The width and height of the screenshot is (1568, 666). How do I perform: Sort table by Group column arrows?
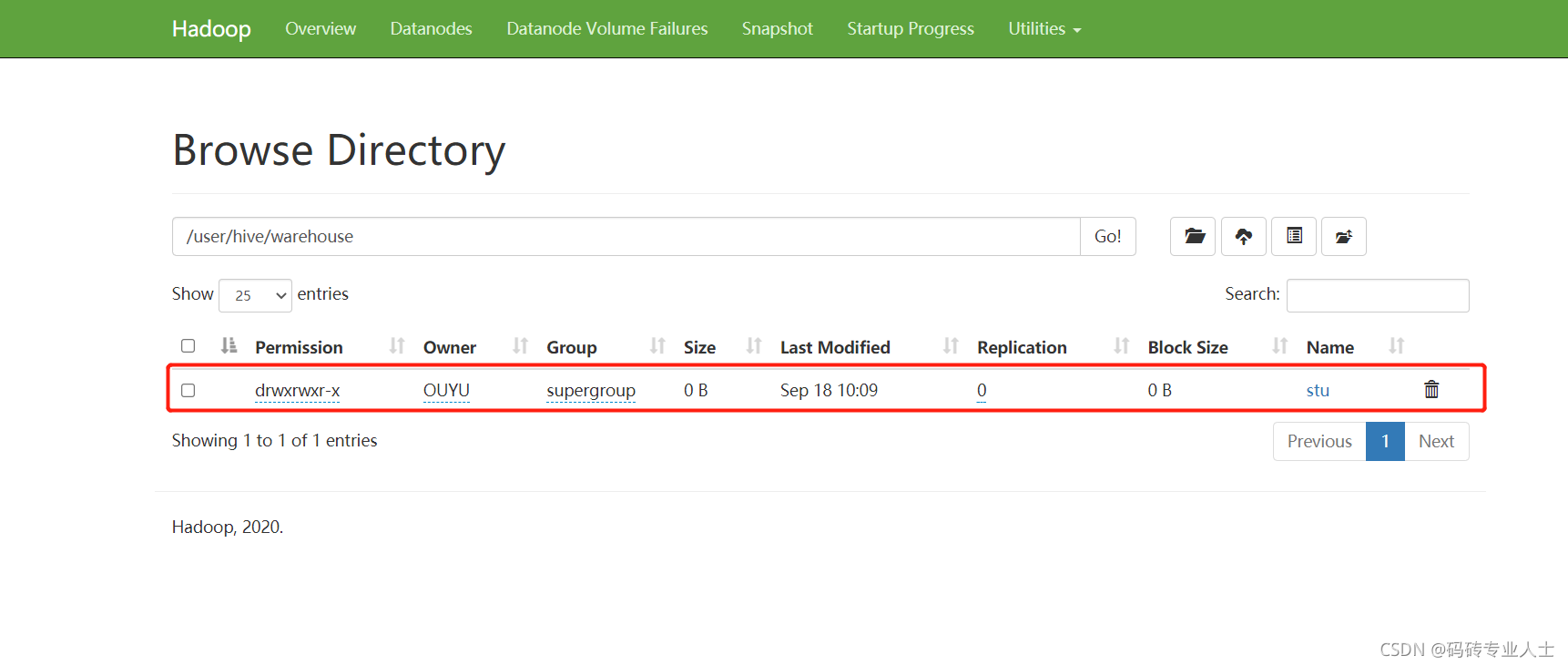[657, 346]
